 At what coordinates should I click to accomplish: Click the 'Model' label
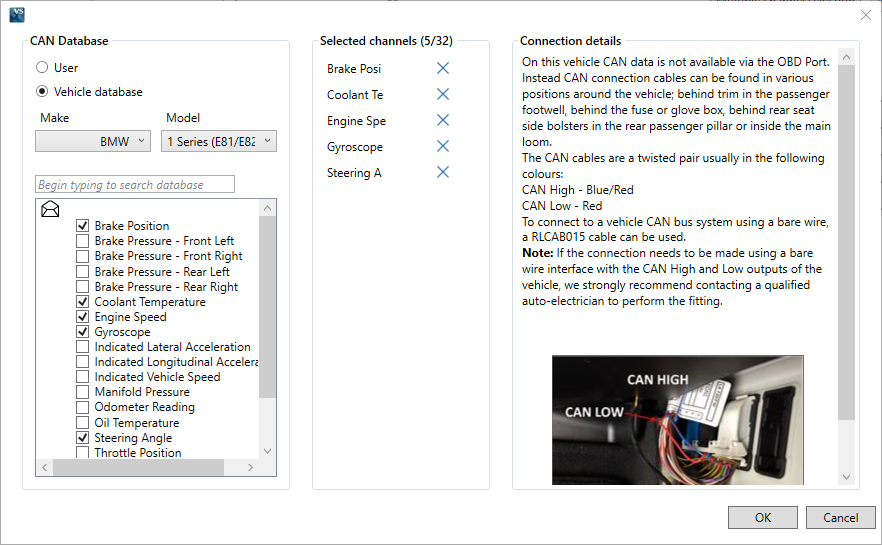[183, 118]
